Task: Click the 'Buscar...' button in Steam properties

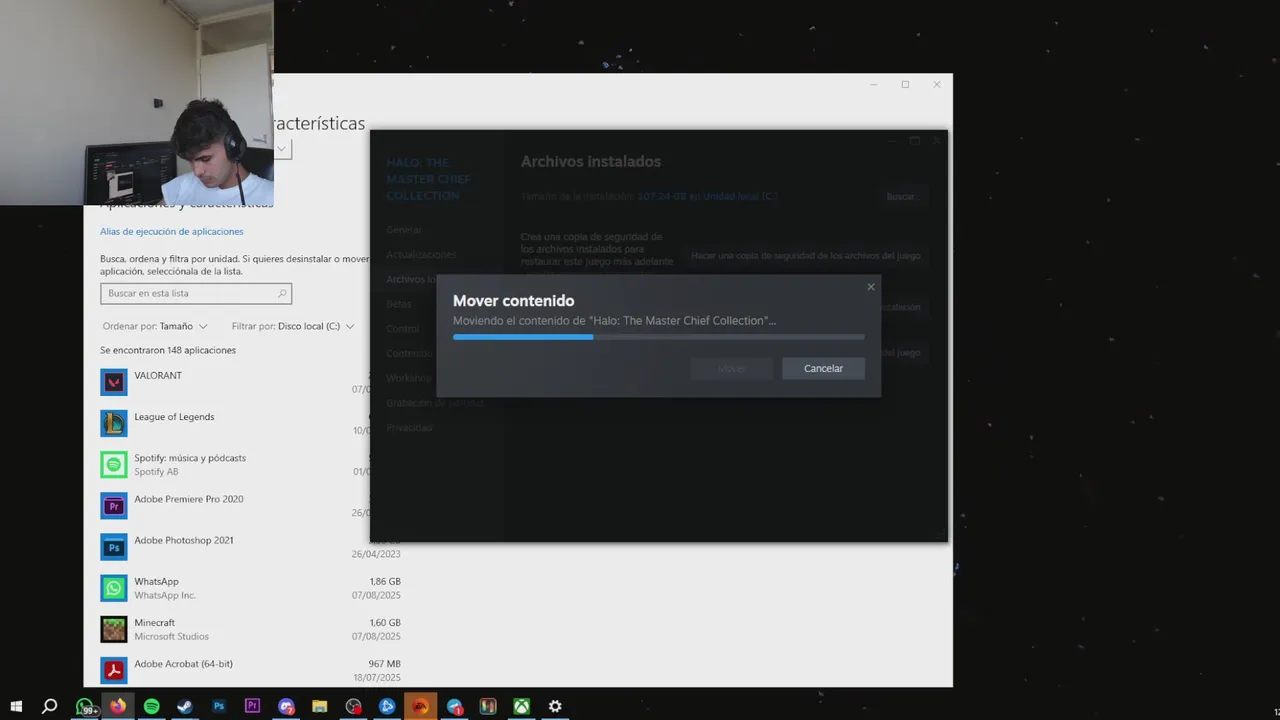Action: [902, 197]
